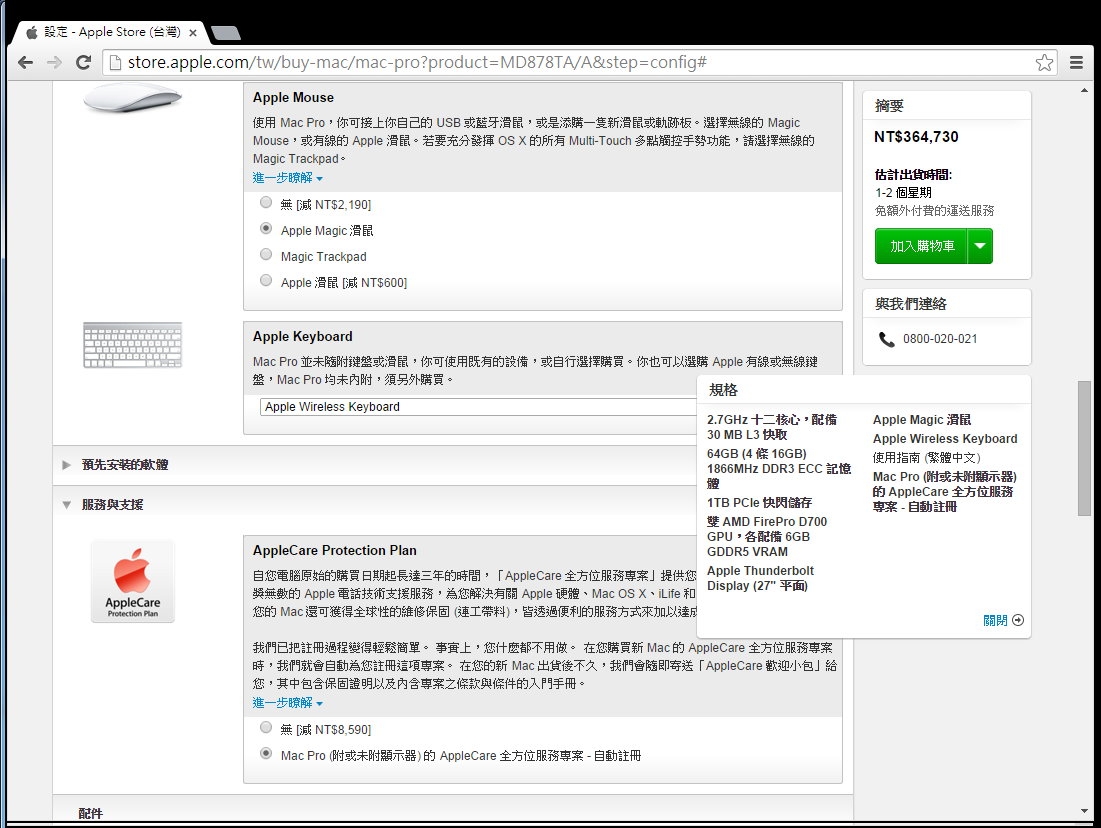The height and width of the screenshot is (828, 1101).
Task: Close the 規格 popup via 關閉
Action: tap(1003, 620)
